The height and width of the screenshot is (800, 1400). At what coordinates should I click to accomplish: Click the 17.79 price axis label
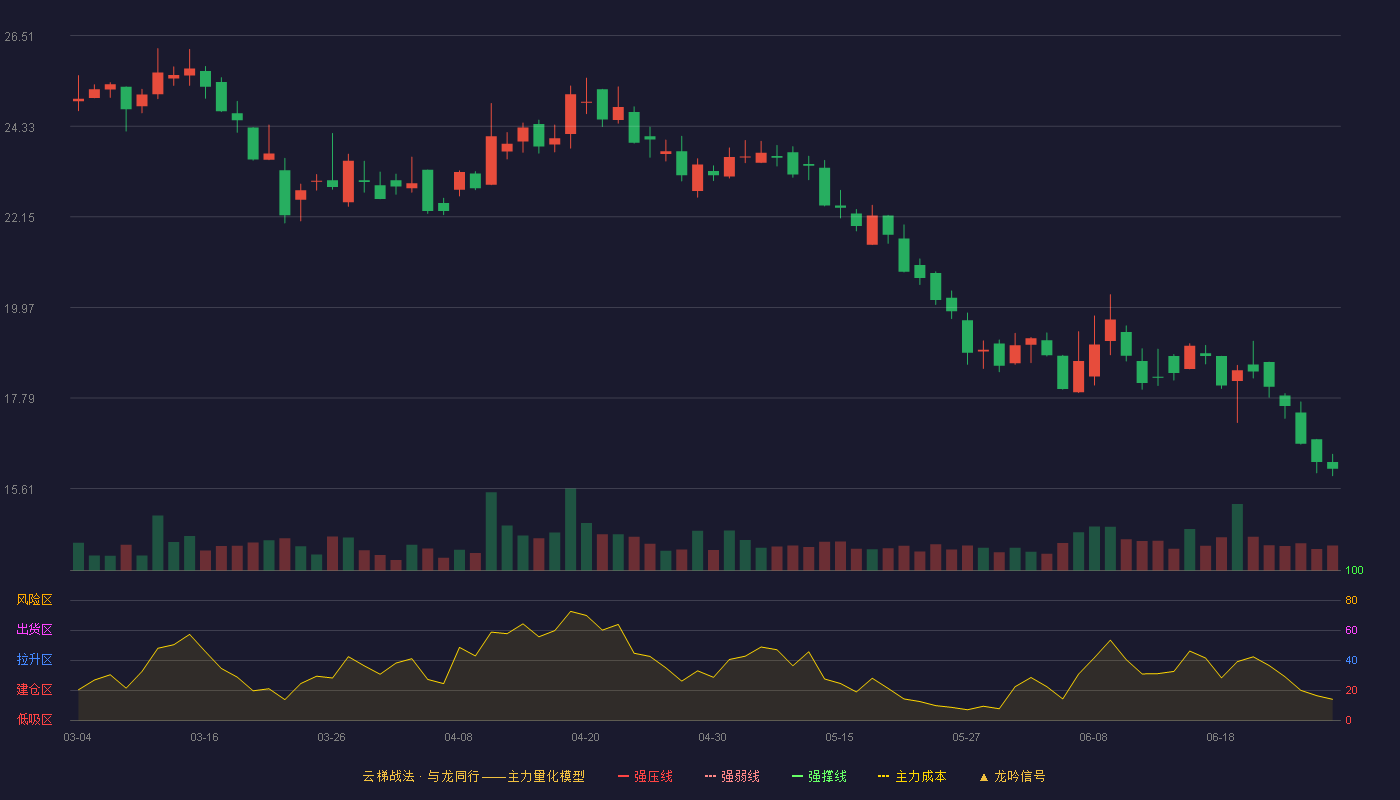point(19,399)
